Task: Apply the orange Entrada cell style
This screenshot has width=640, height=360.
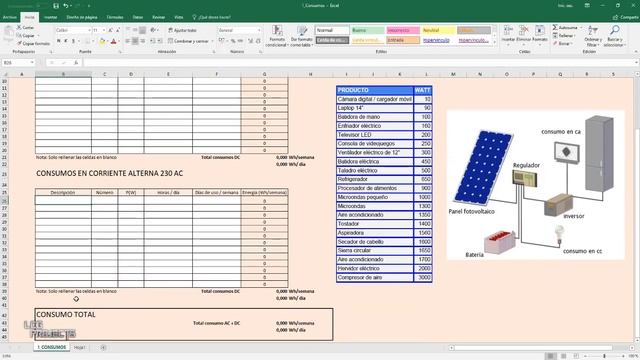Action: [x=403, y=40]
